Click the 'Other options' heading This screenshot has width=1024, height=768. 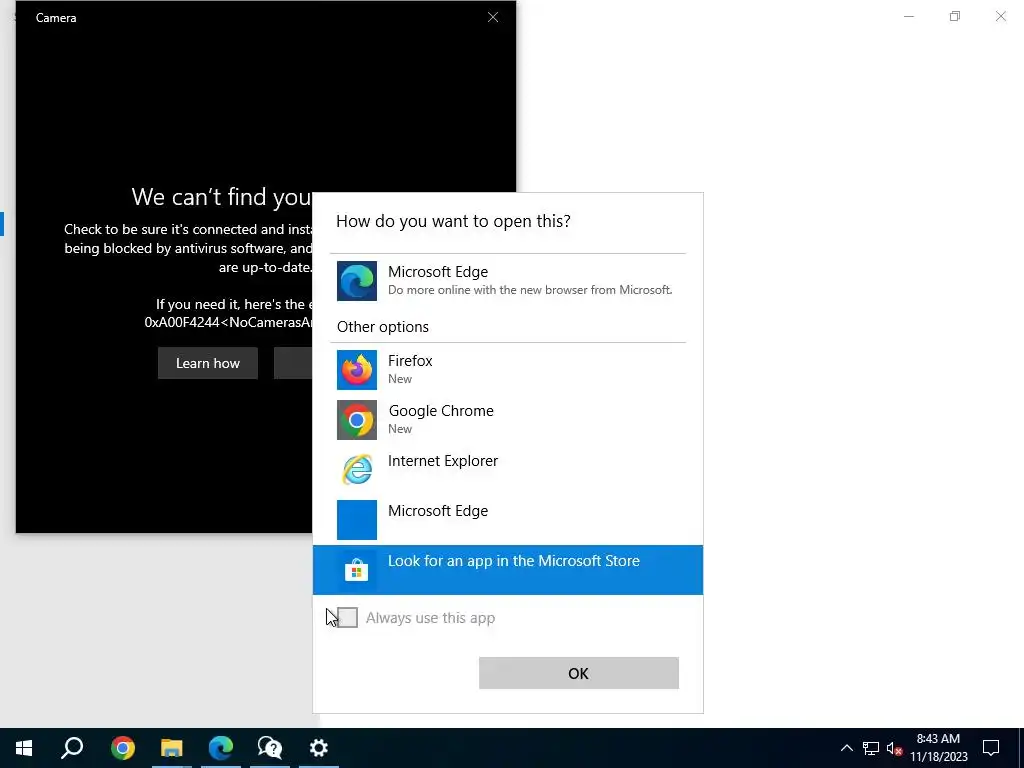(x=383, y=327)
